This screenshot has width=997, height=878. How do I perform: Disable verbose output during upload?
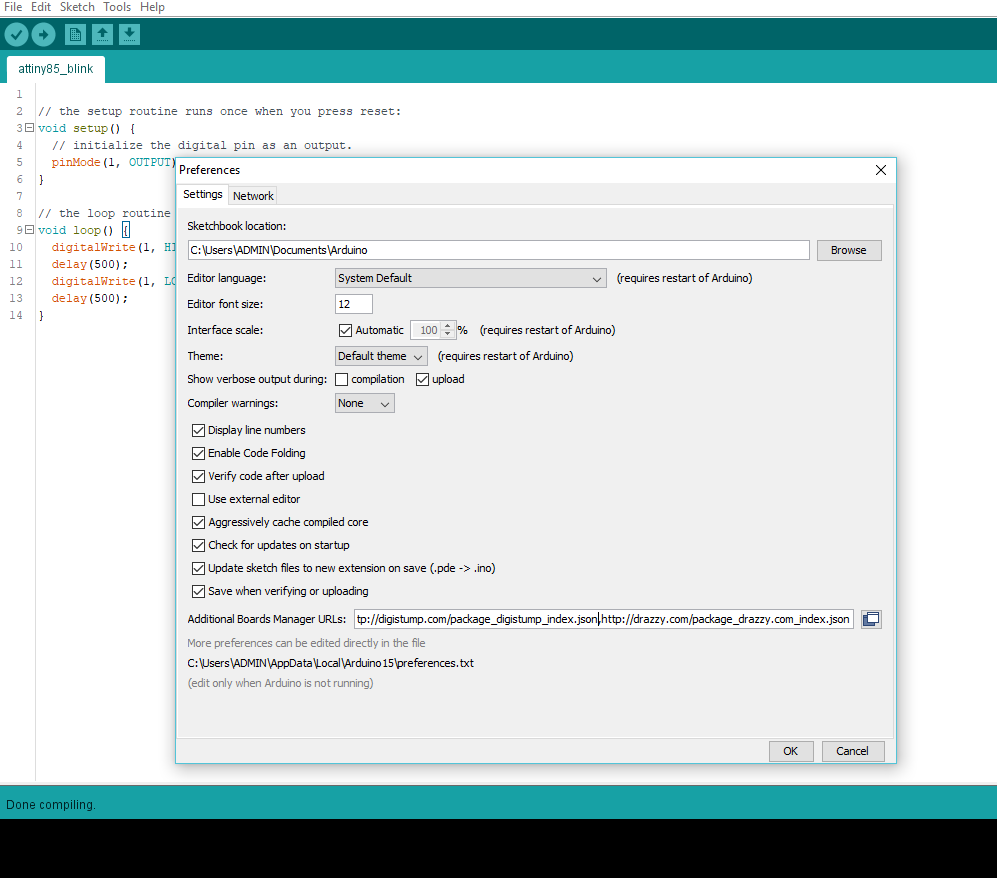point(422,380)
